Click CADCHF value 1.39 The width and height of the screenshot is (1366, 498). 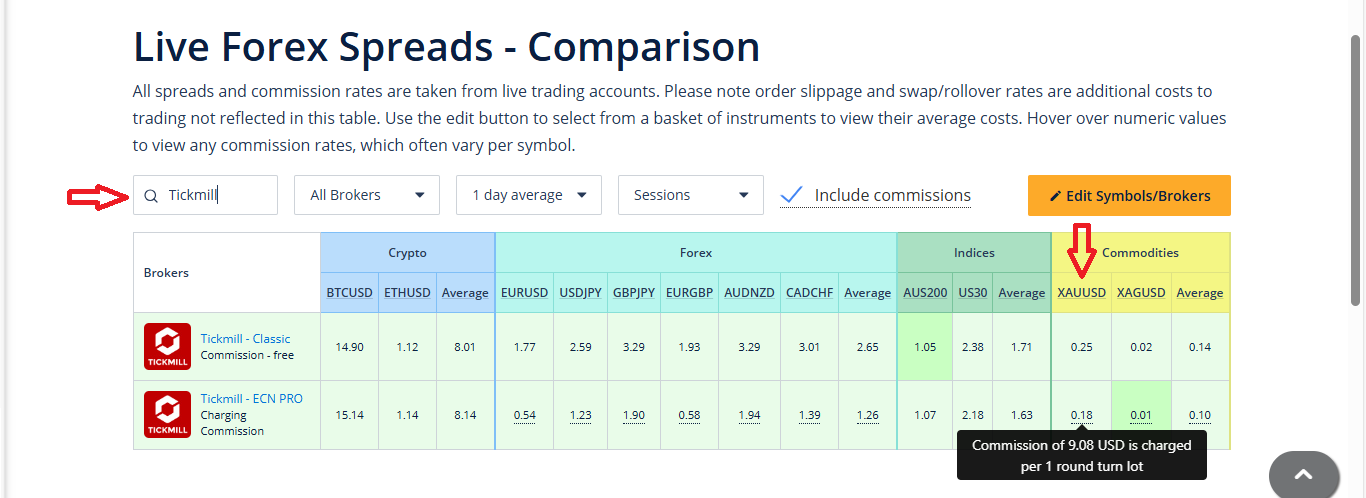pos(809,414)
